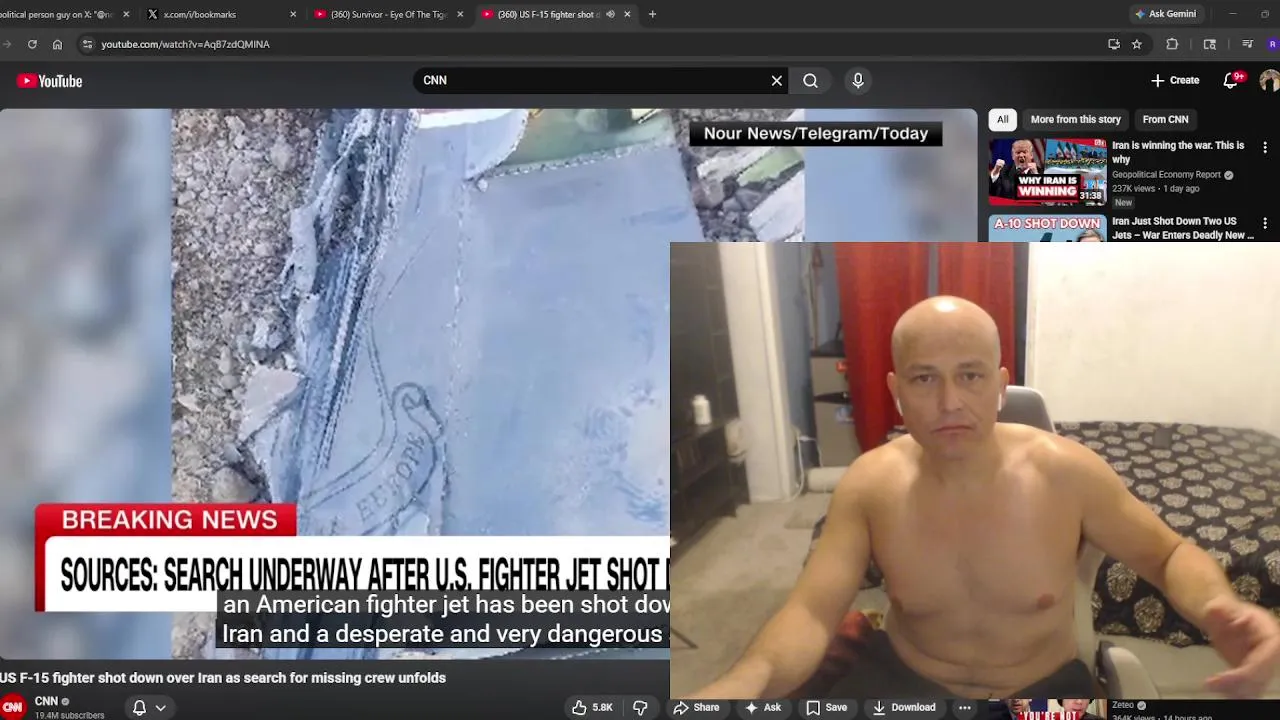Open more actions three-dot menu

click(964, 707)
